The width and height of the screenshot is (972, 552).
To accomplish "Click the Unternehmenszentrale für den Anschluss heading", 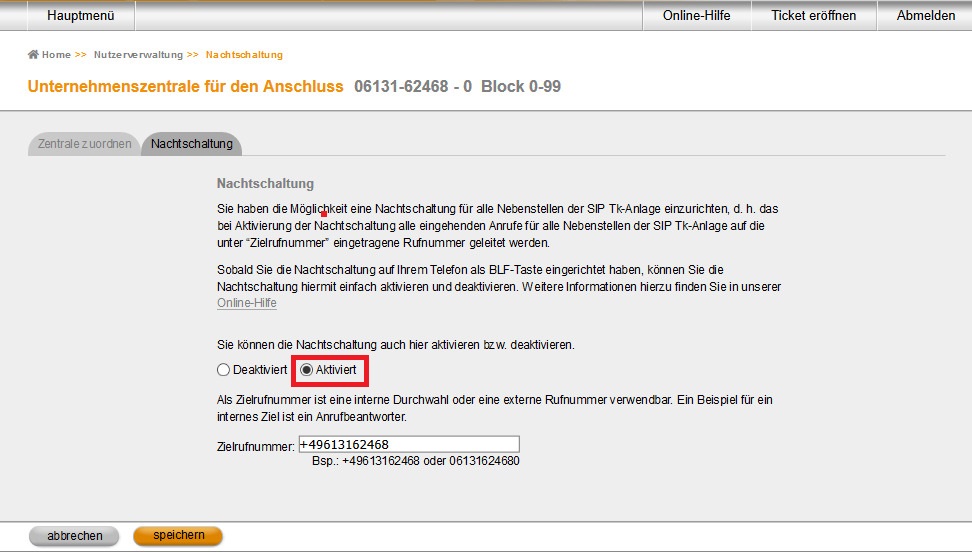I will [185, 86].
